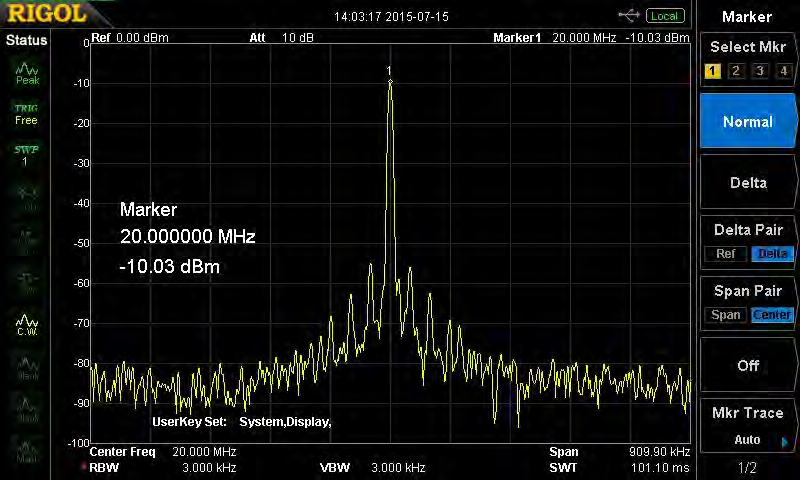
Task: Click the SWP 1 sweep status indicator
Action: click(x=26, y=156)
